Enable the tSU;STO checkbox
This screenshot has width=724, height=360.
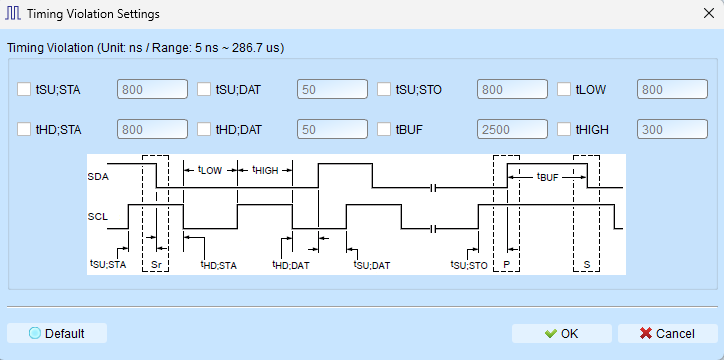(384, 89)
